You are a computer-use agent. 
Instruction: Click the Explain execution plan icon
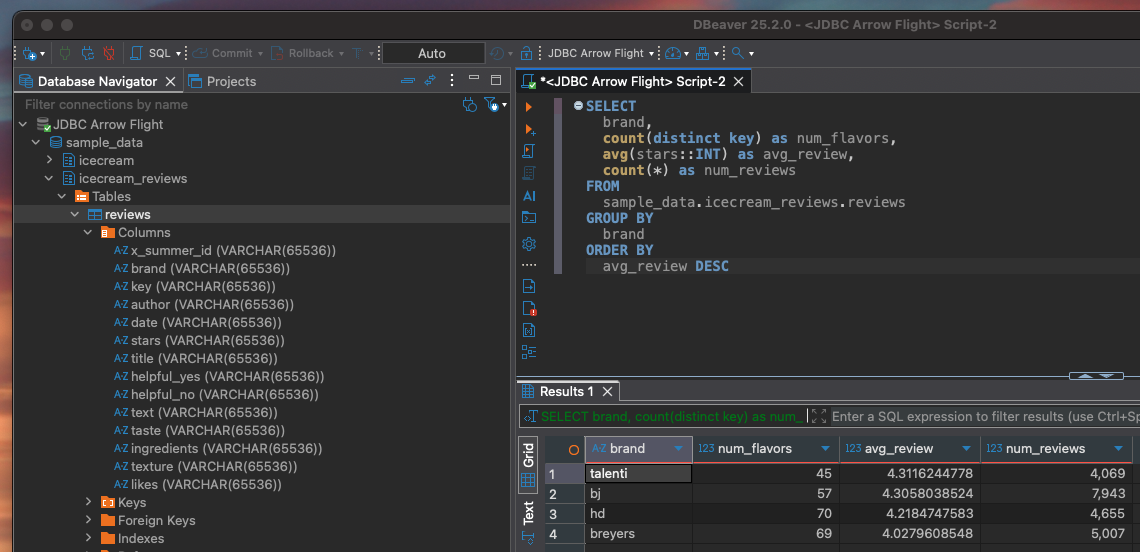tap(529, 173)
